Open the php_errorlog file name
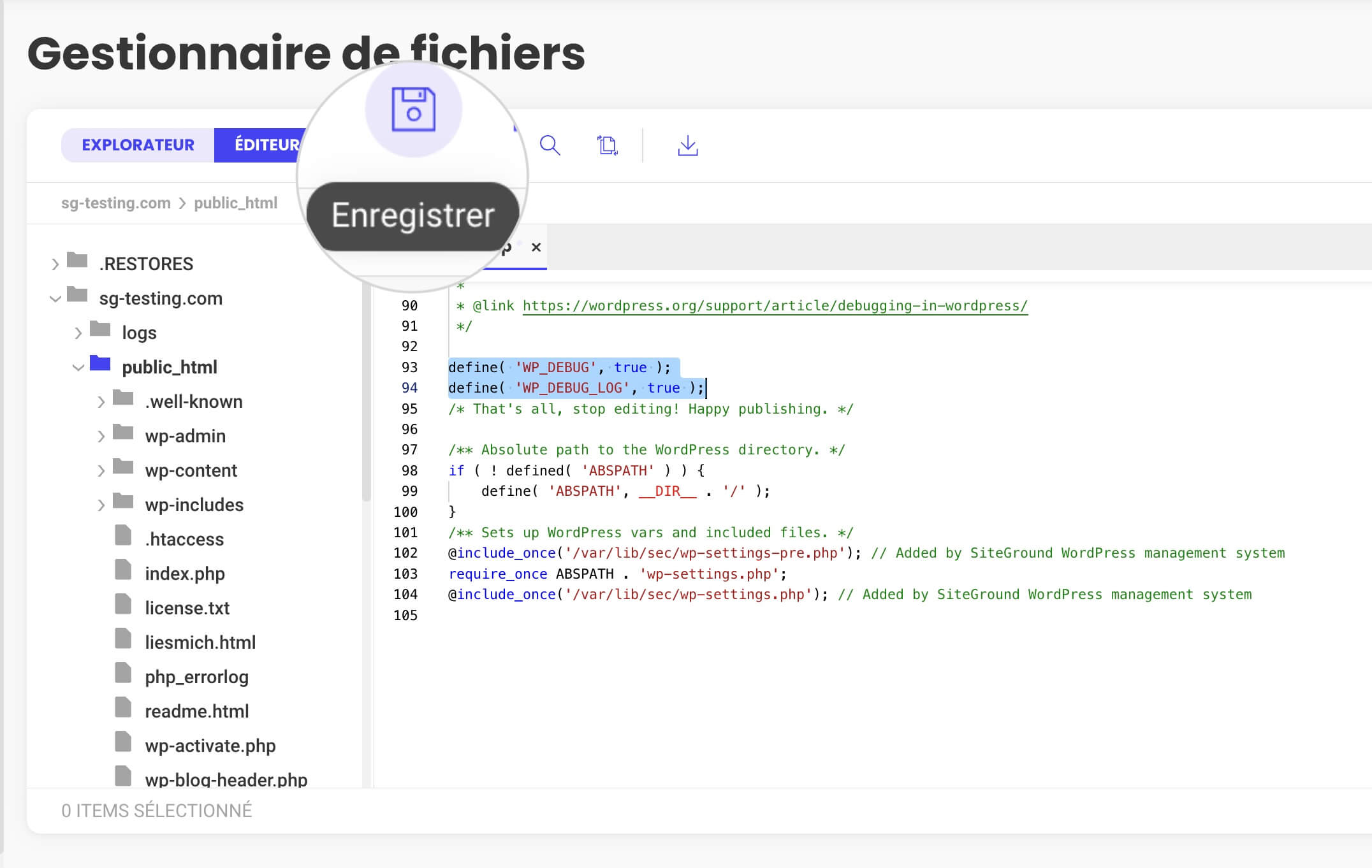The height and width of the screenshot is (868, 1372). (x=196, y=677)
